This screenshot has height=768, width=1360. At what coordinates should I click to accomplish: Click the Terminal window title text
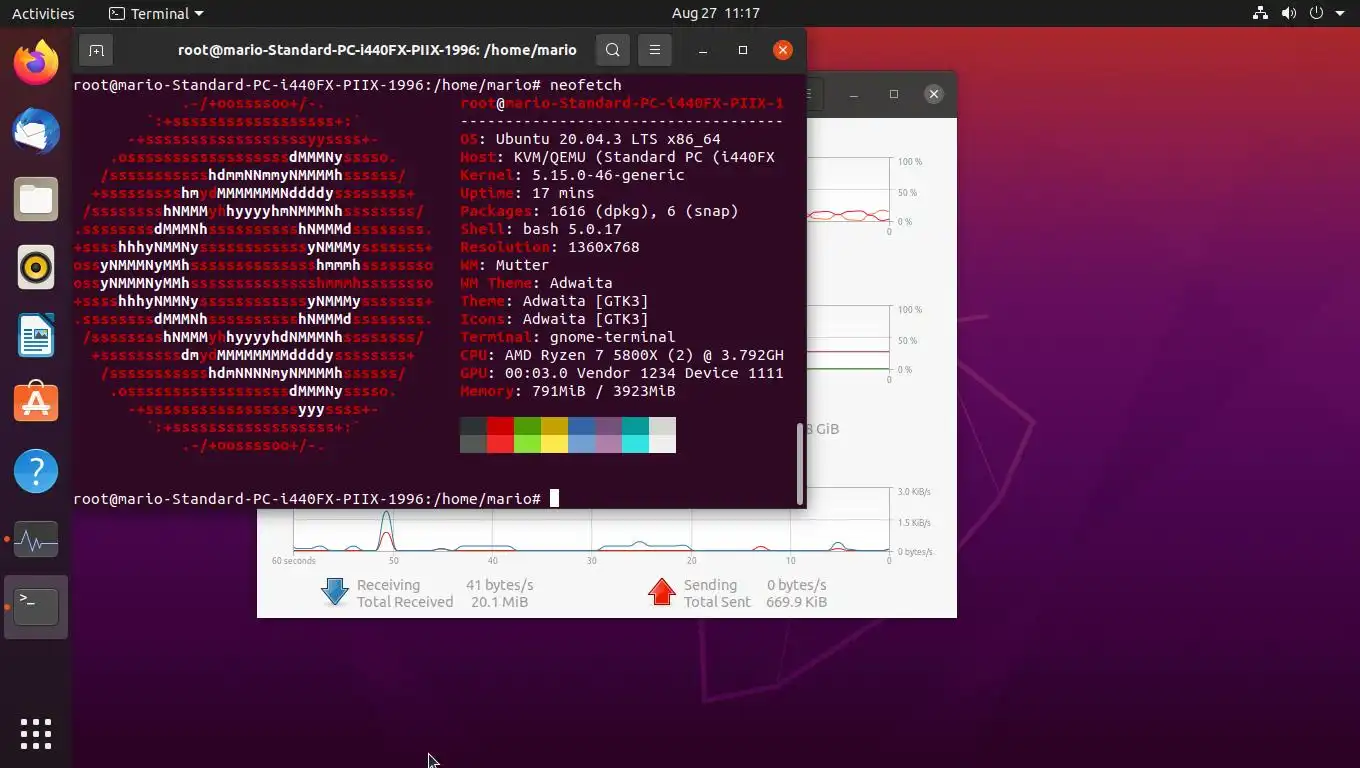click(x=377, y=50)
